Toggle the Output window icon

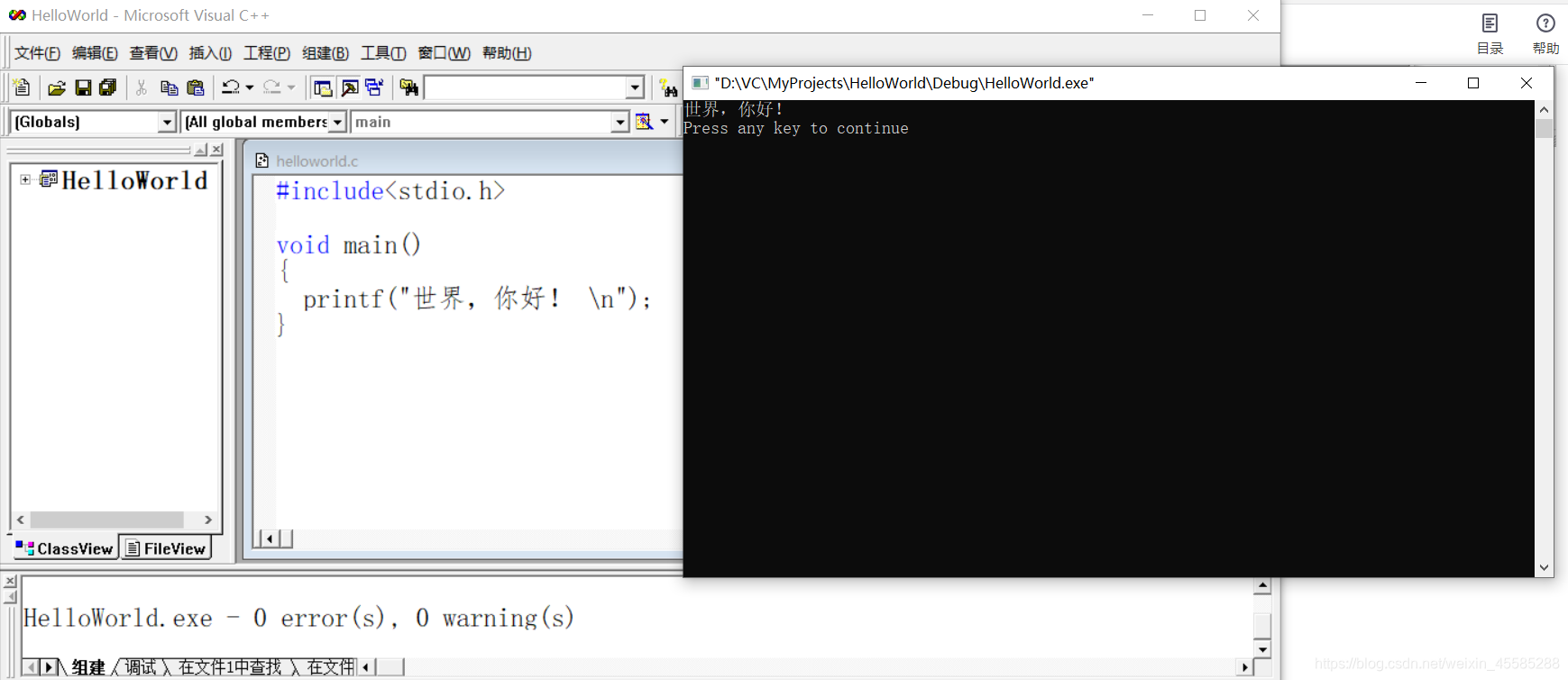pyautogui.click(x=350, y=87)
